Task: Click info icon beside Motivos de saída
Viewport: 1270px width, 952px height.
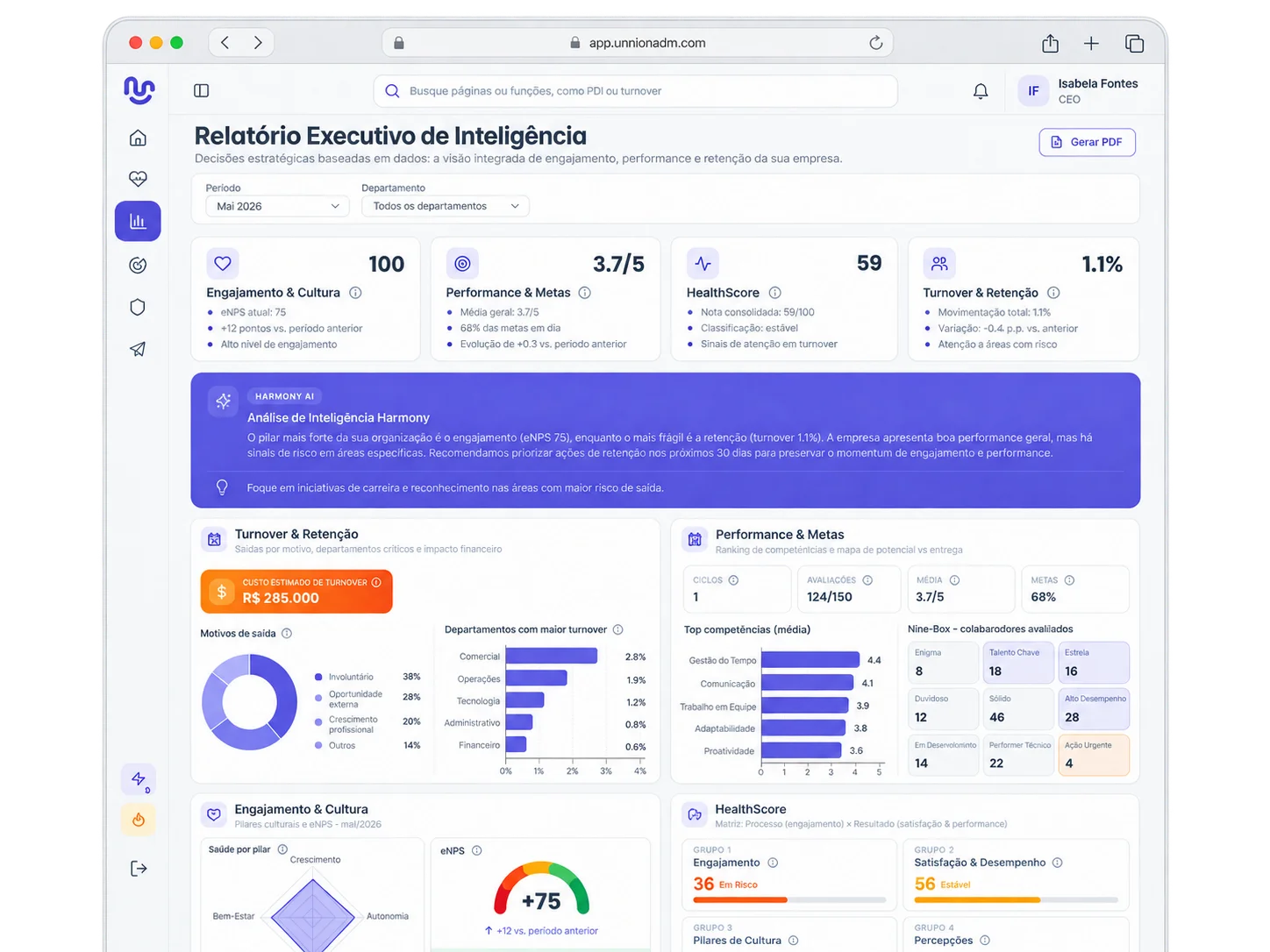Action: pos(287,633)
